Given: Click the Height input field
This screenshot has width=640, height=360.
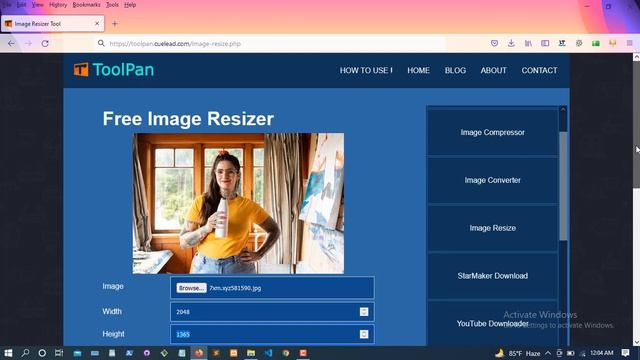Looking at the screenshot, I should point(272,334).
